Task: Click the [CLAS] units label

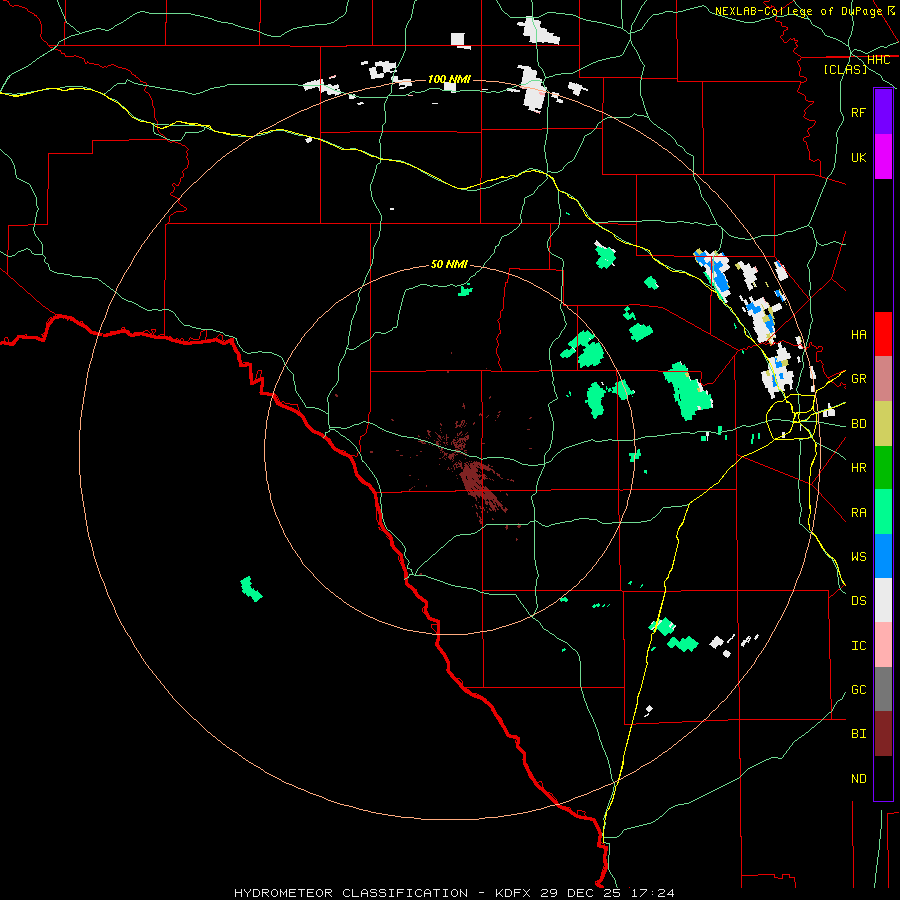Action: click(845, 69)
